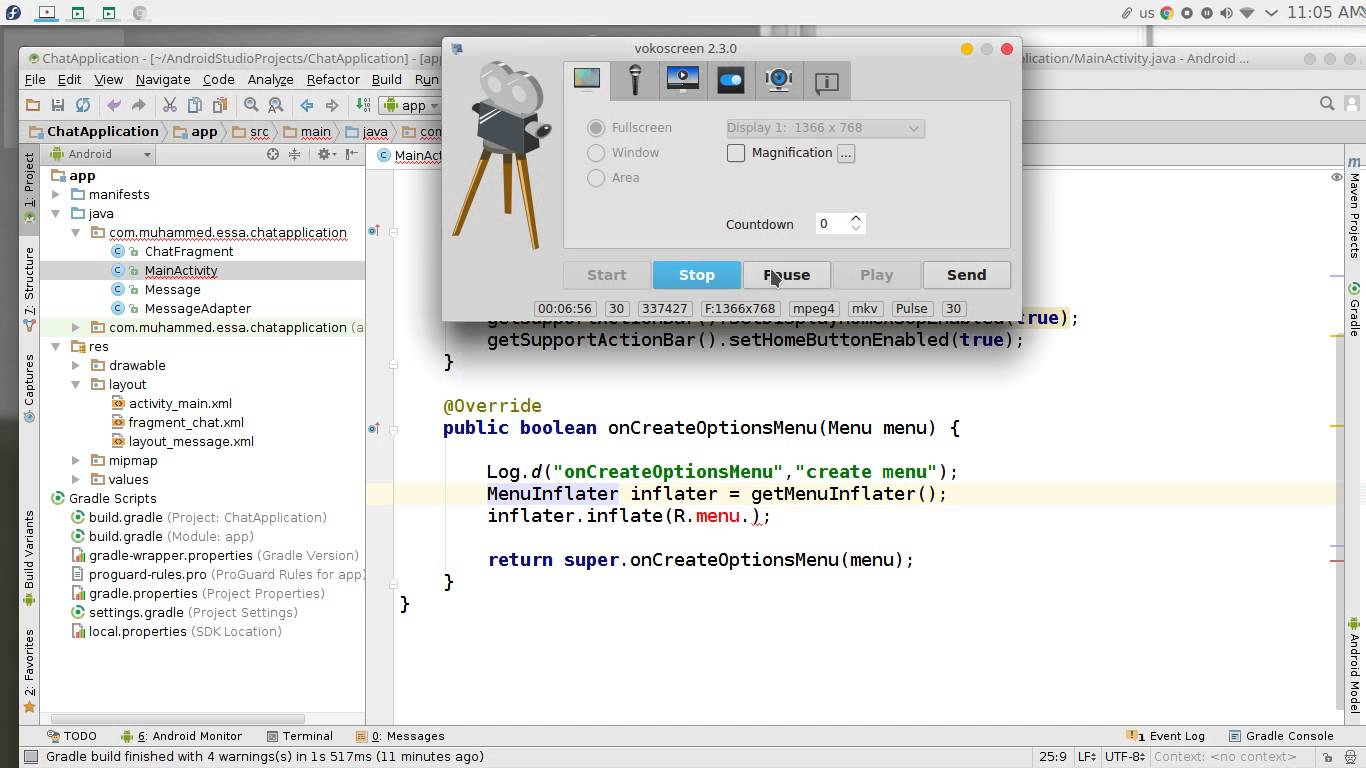Open the Display 1 resolution dropdown

[x=822, y=128]
